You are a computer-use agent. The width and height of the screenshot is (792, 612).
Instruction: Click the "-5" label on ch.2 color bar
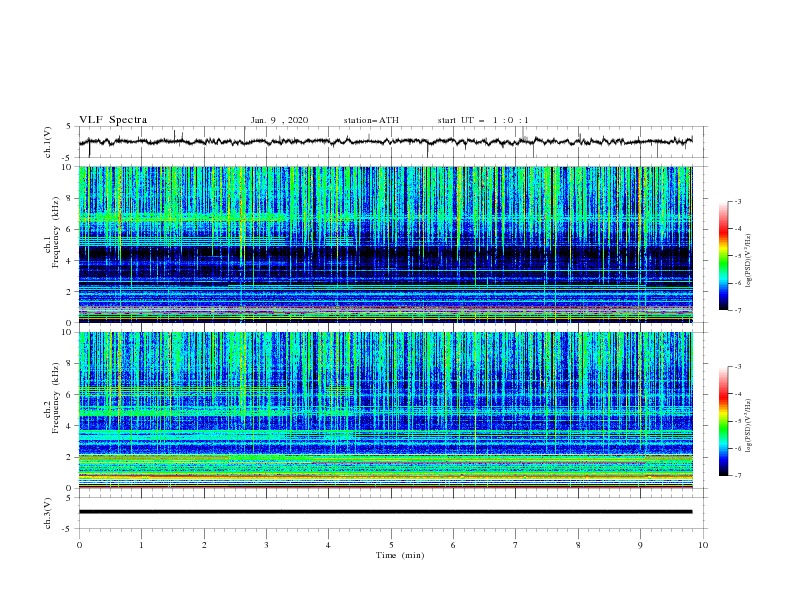coord(737,421)
